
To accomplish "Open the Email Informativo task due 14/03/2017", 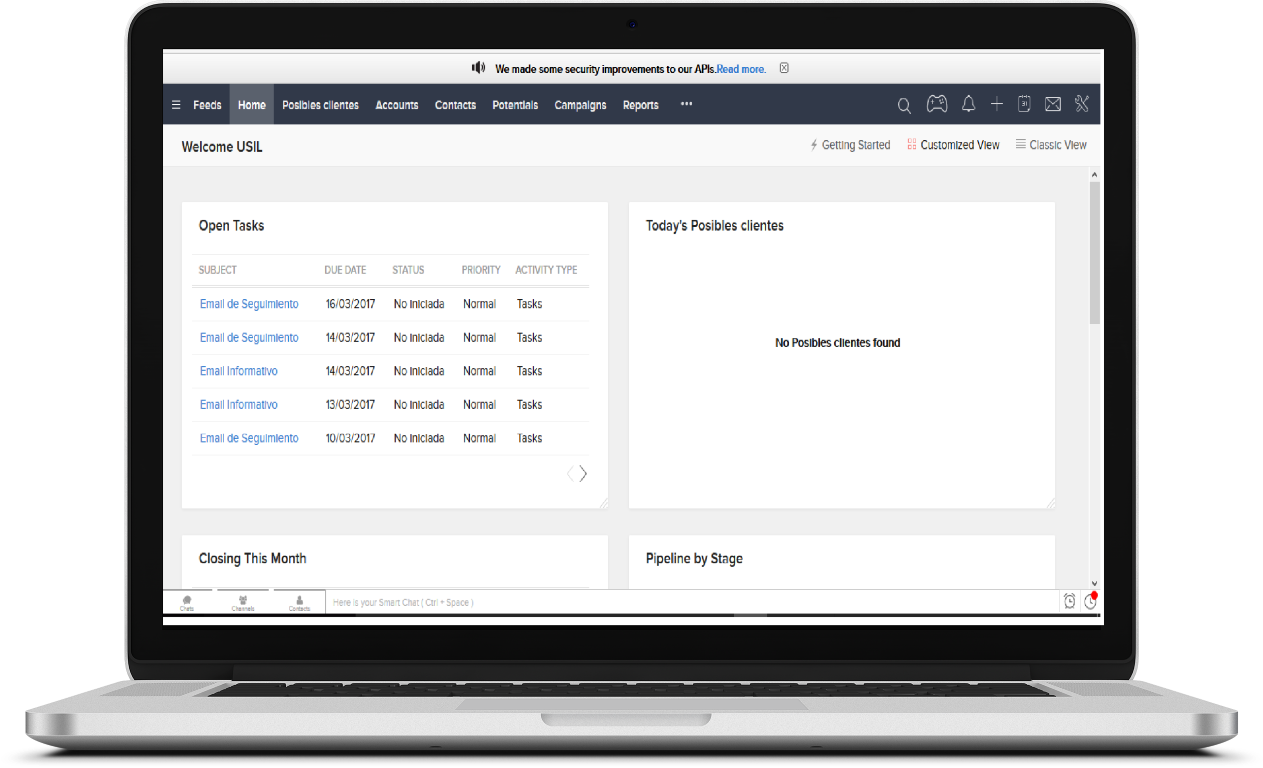I will [x=238, y=371].
